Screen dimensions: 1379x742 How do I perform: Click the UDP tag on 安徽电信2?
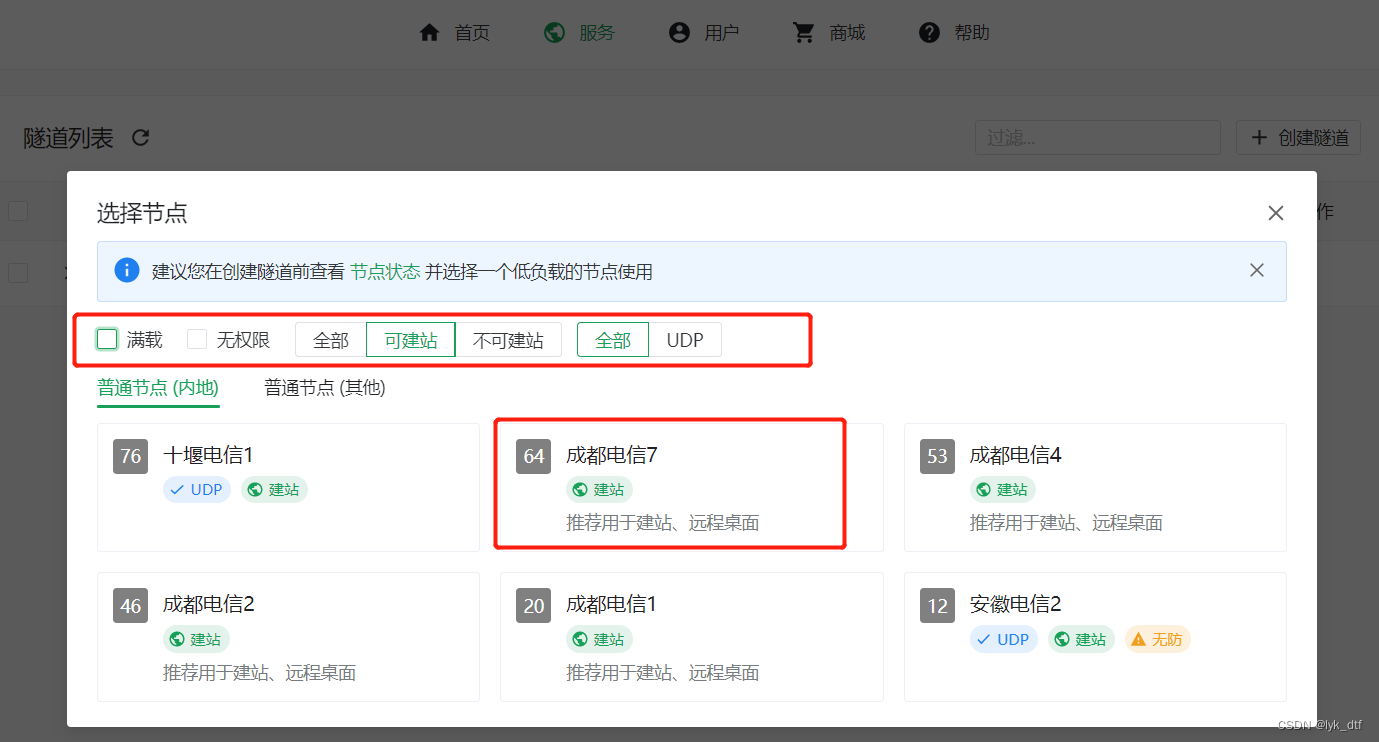(x=1004, y=639)
